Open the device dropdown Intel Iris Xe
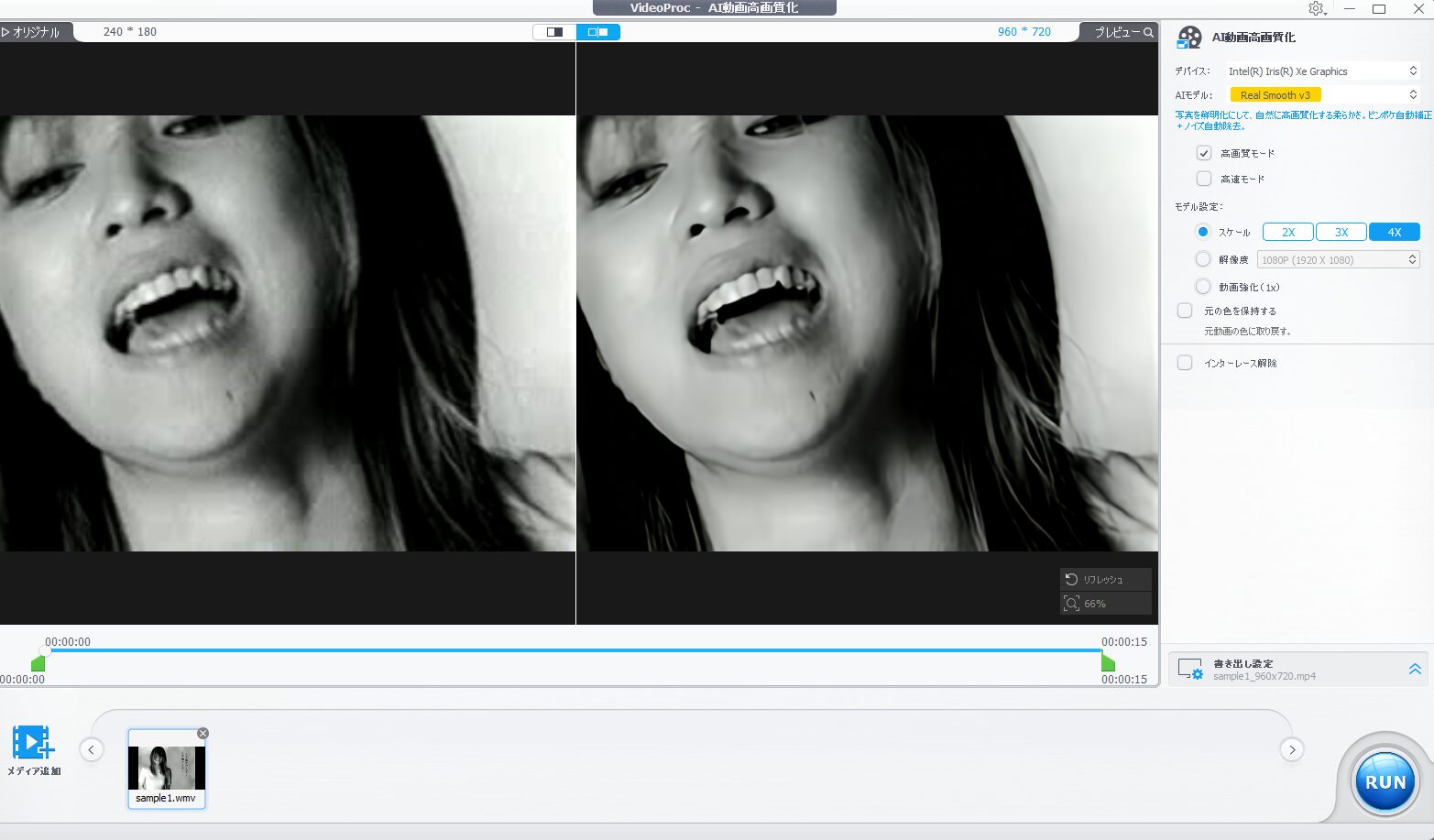 pos(1322,71)
